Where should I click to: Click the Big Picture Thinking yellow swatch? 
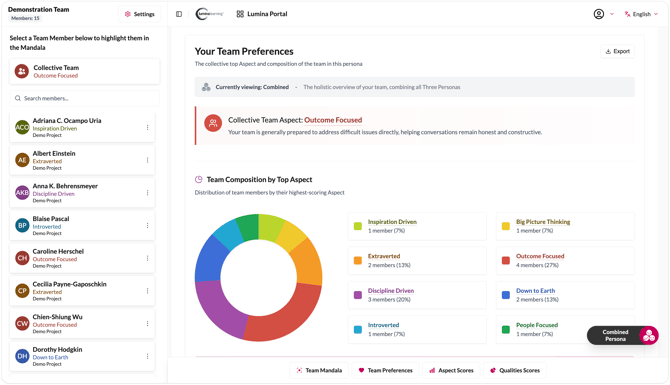pyautogui.click(x=505, y=226)
